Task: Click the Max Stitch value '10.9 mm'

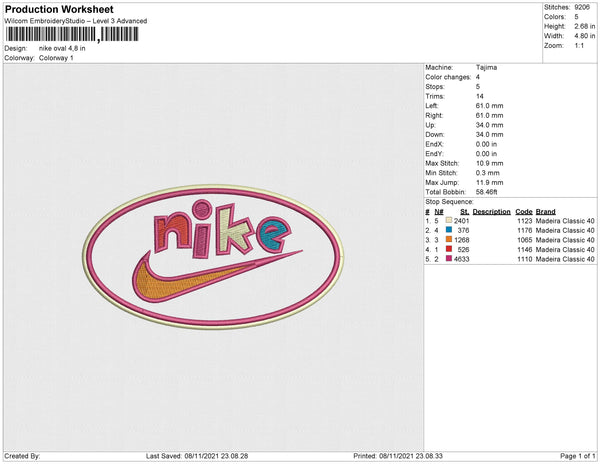Action: pos(489,163)
